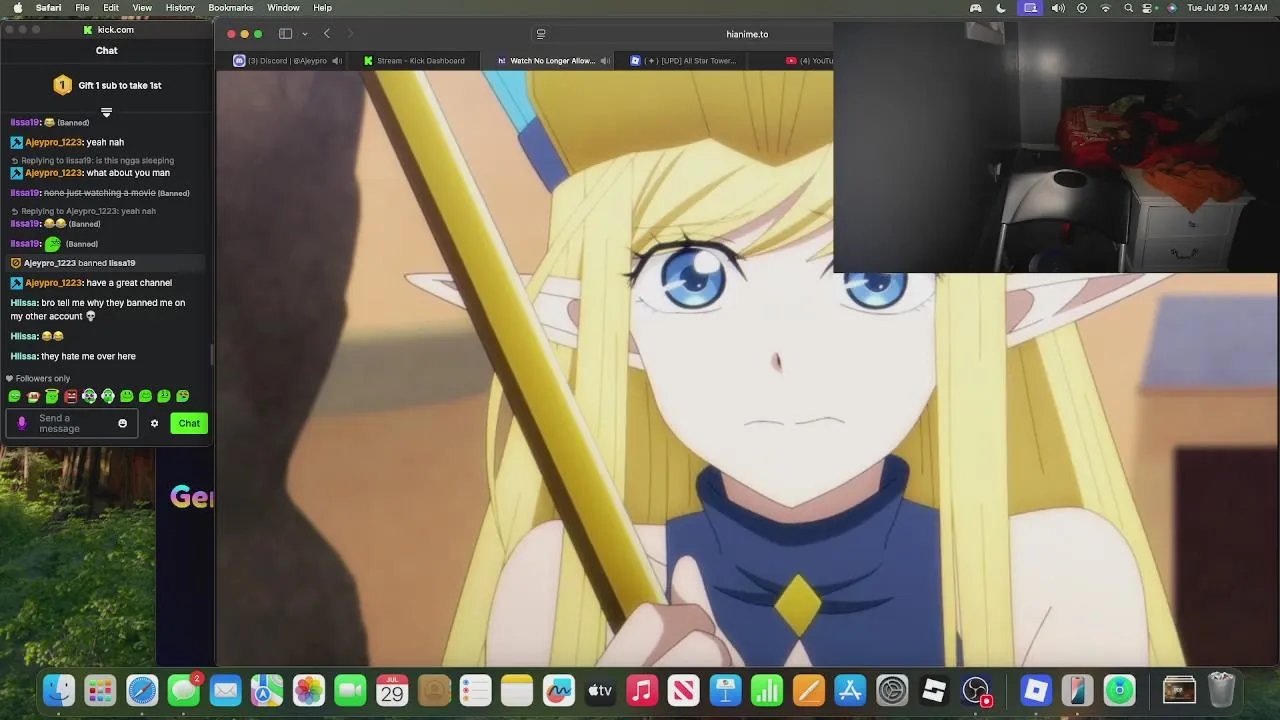Click the hianime.to address bar
Screen dimensions: 1280x720
747,34
